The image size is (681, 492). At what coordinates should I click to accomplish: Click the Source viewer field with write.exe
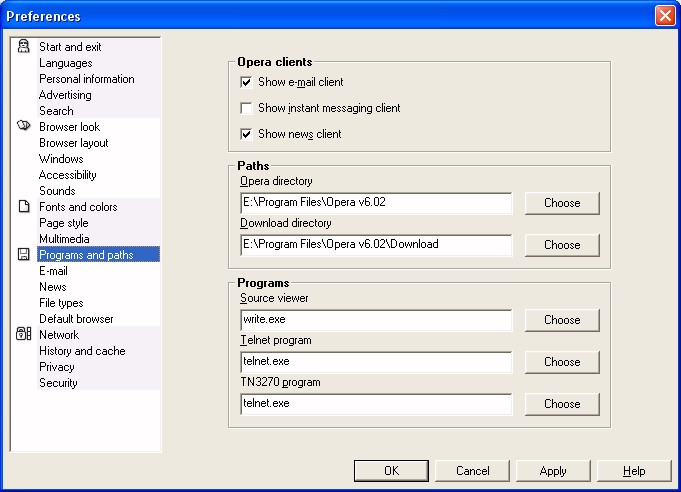click(376, 320)
